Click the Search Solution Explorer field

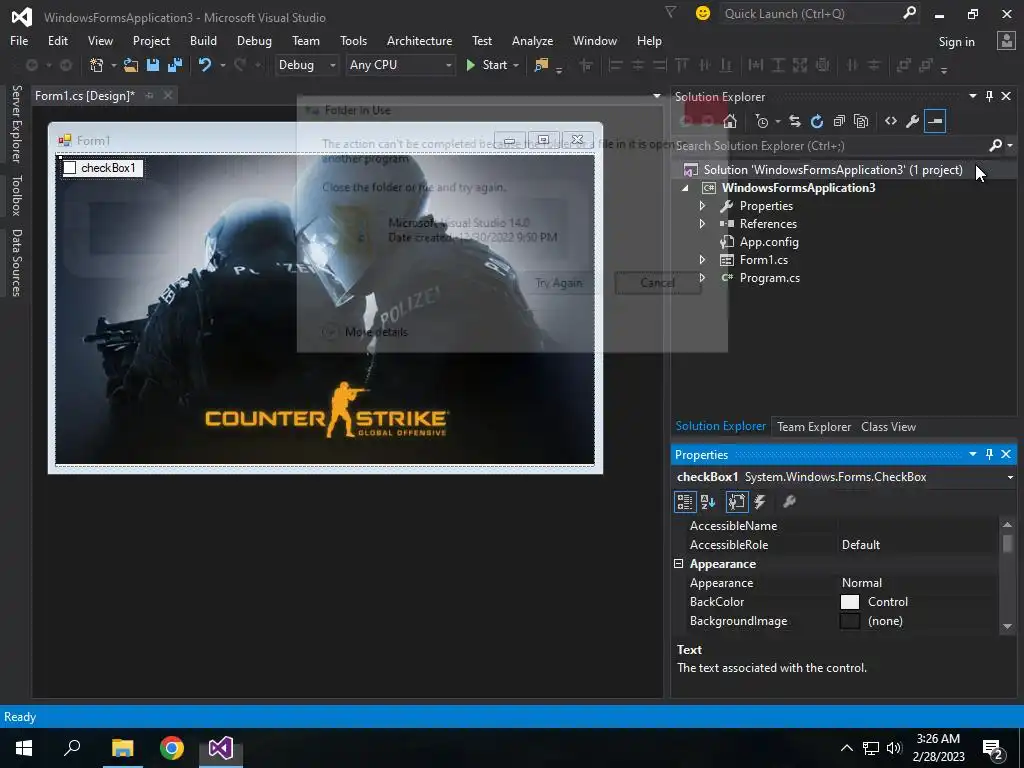click(x=829, y=146)
